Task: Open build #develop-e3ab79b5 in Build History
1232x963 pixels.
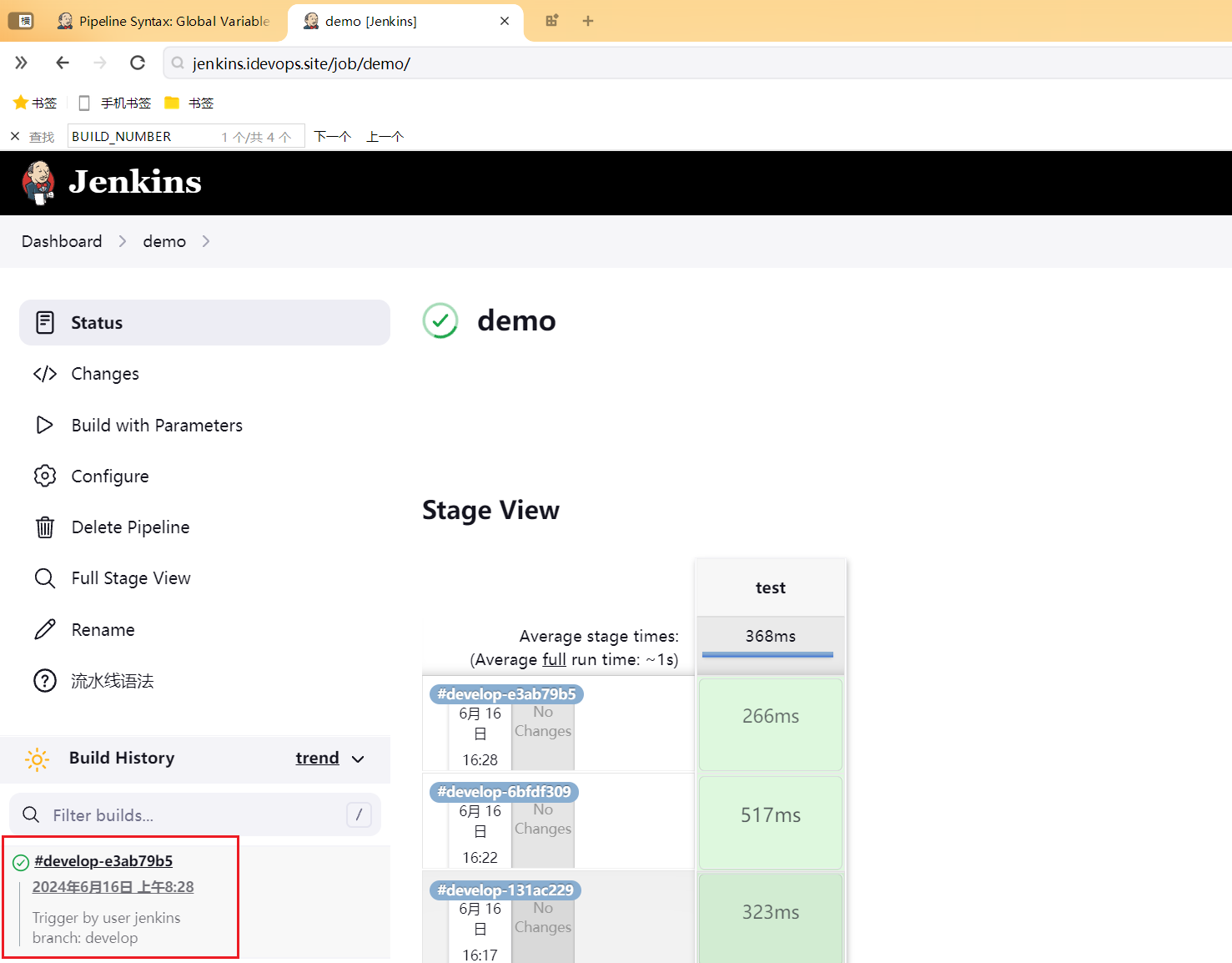Action: [103, 861]
